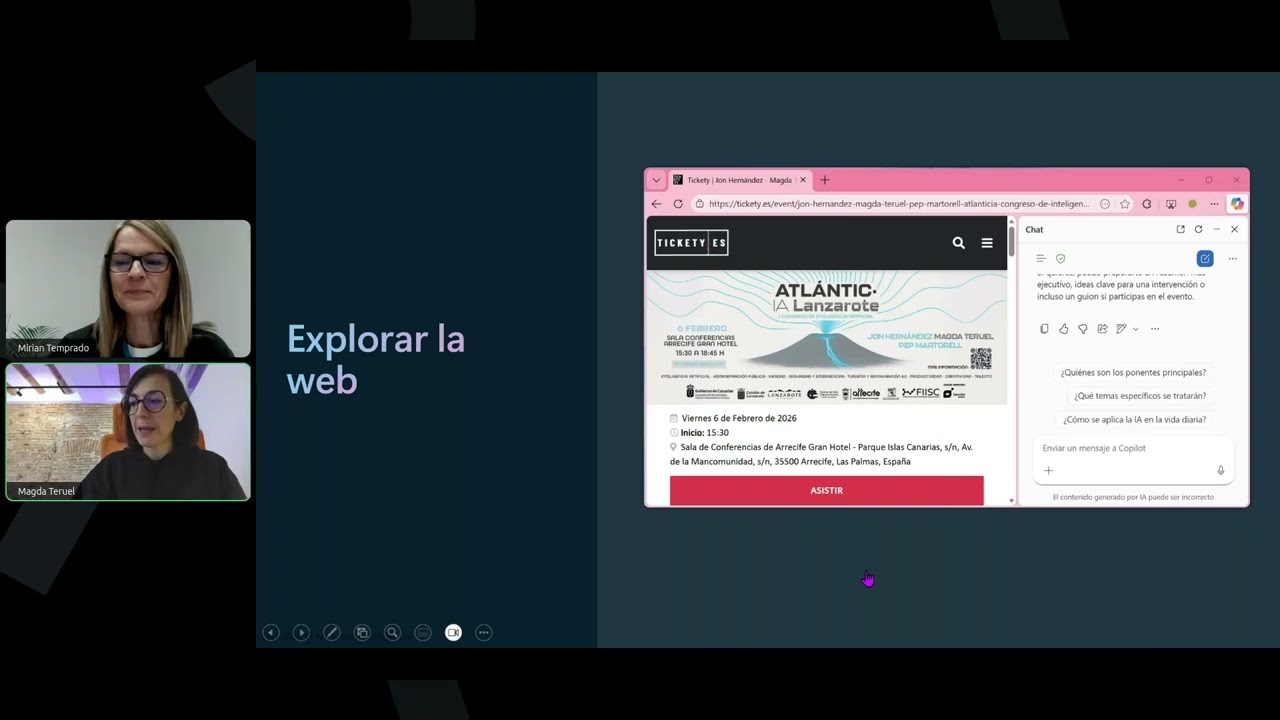The width and height of the screenshot is (1280, 720).
Task: Open the slide zoom magnifier tool
Action: click(x=393, y=632)
